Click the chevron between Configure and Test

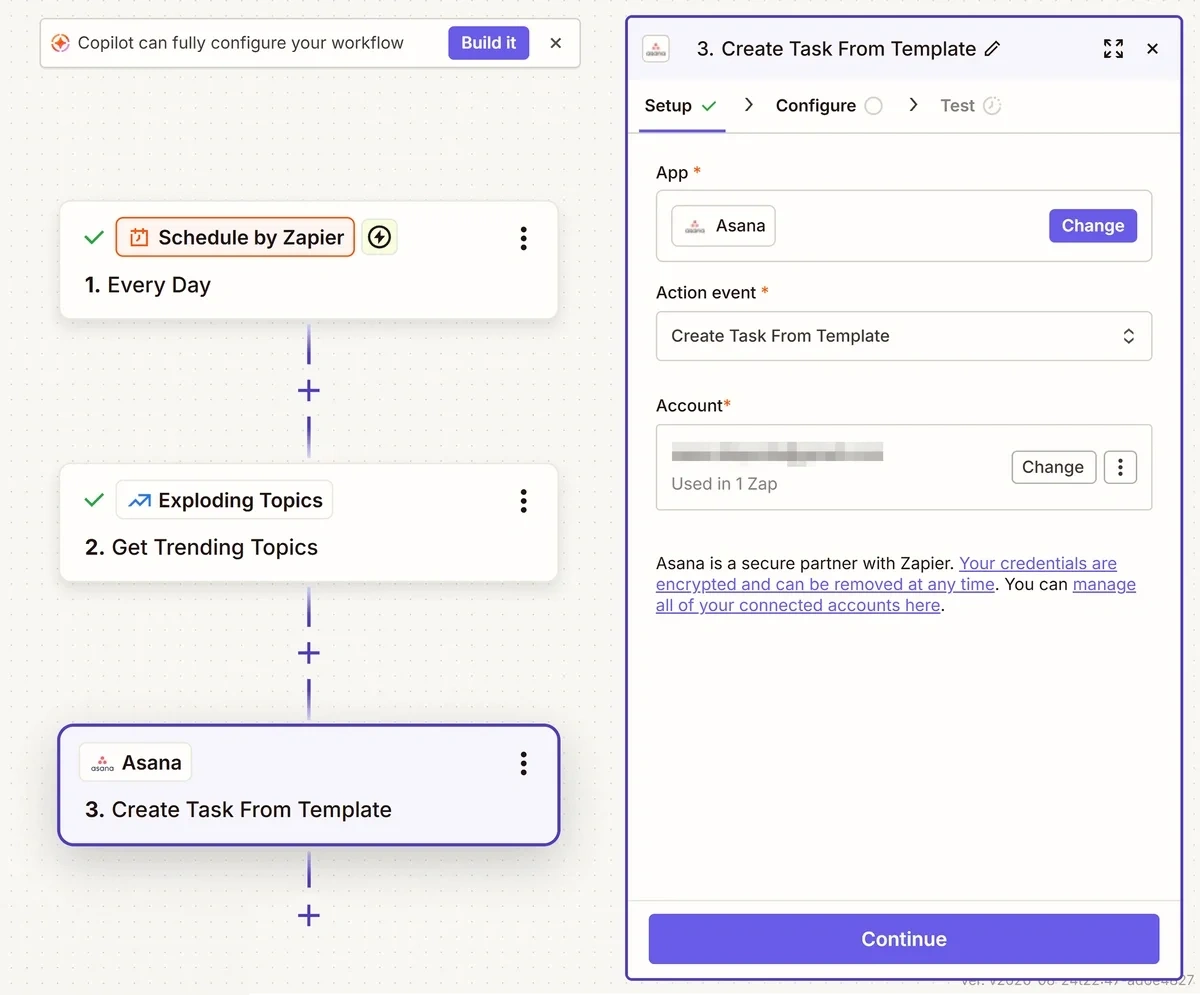click(x=913, y=105)
